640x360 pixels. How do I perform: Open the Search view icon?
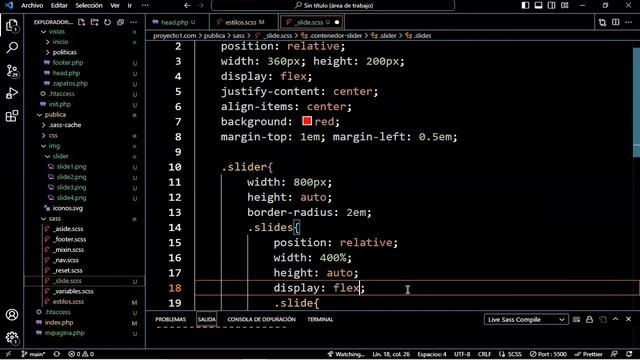tap(12, 48)
